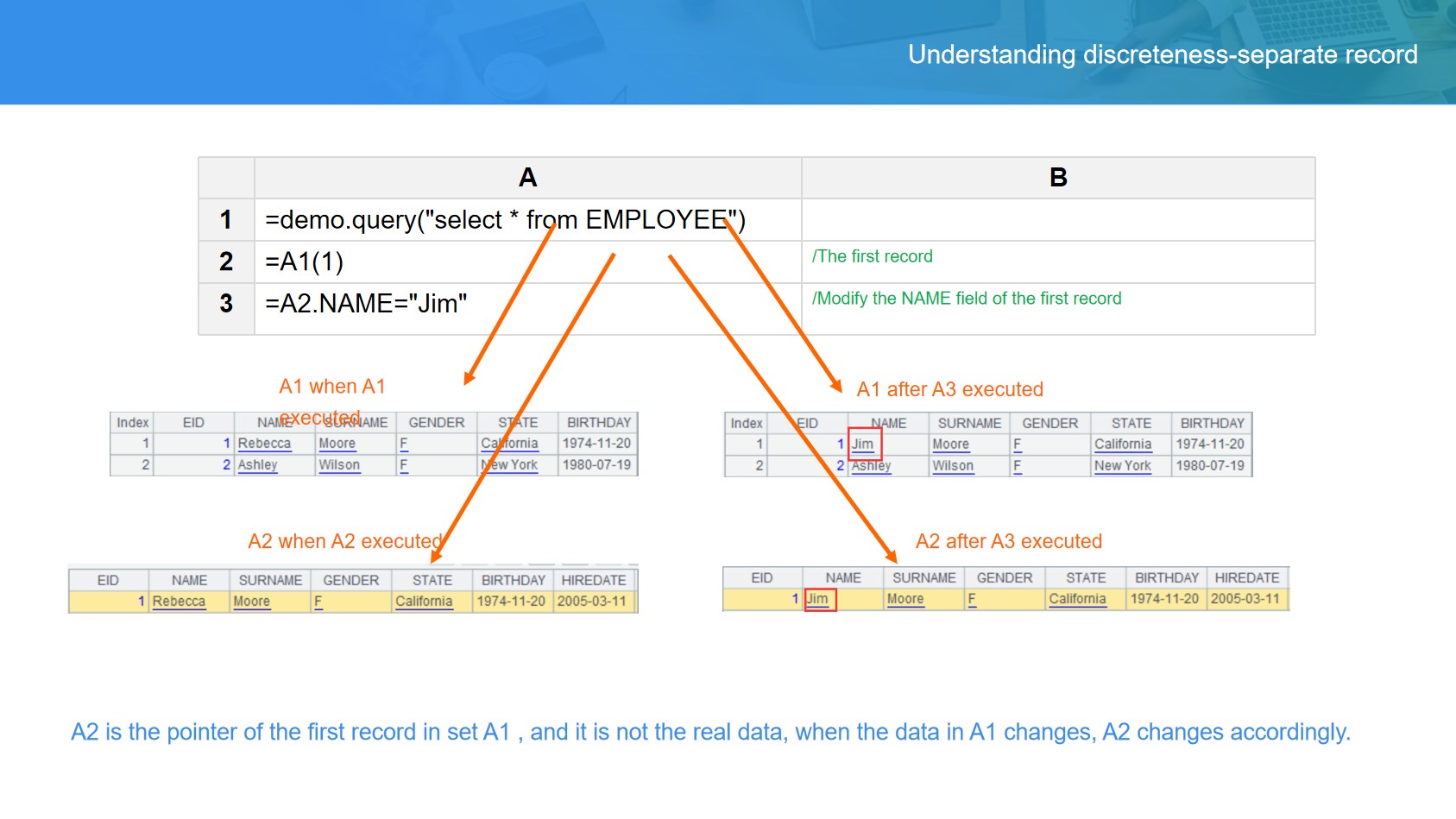This screenshot has height=819, width=1456.
Task: Click HIREDATE header in "A2 when A2 executed" table
Action: coord(593,580)
